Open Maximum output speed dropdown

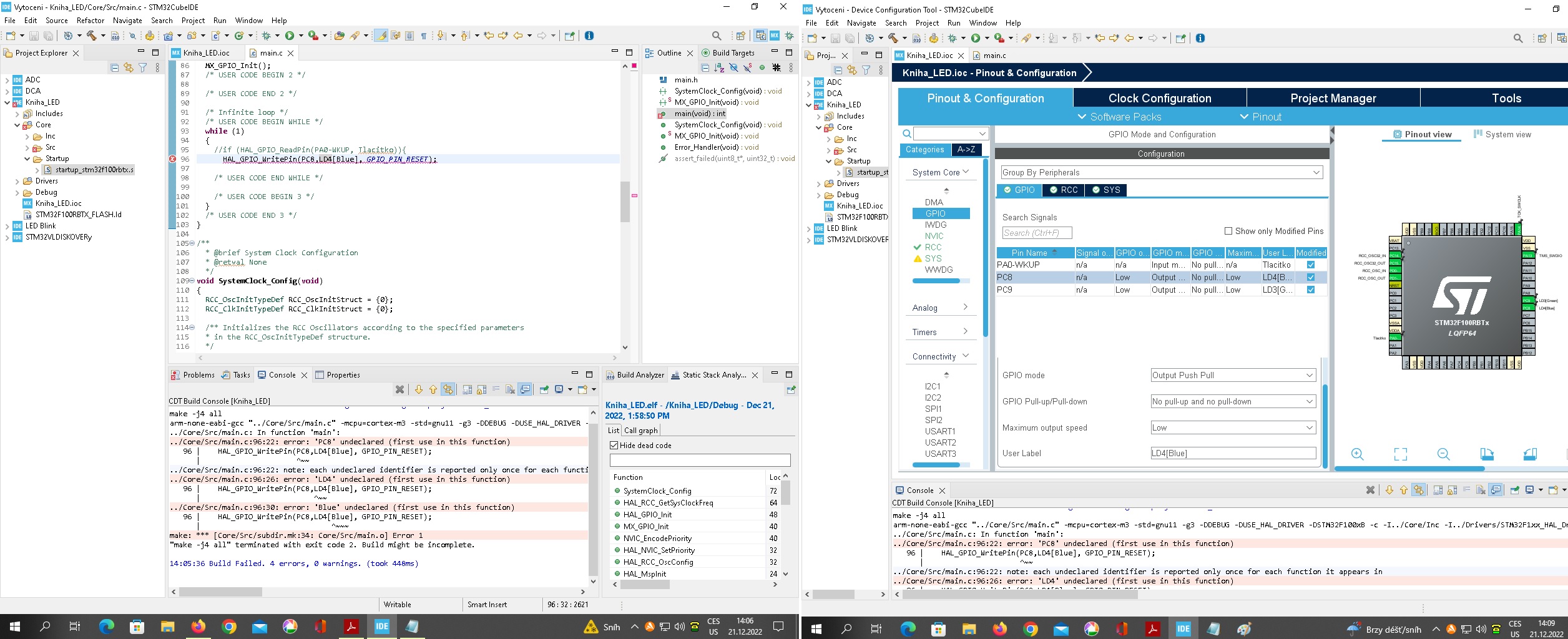1233,427
